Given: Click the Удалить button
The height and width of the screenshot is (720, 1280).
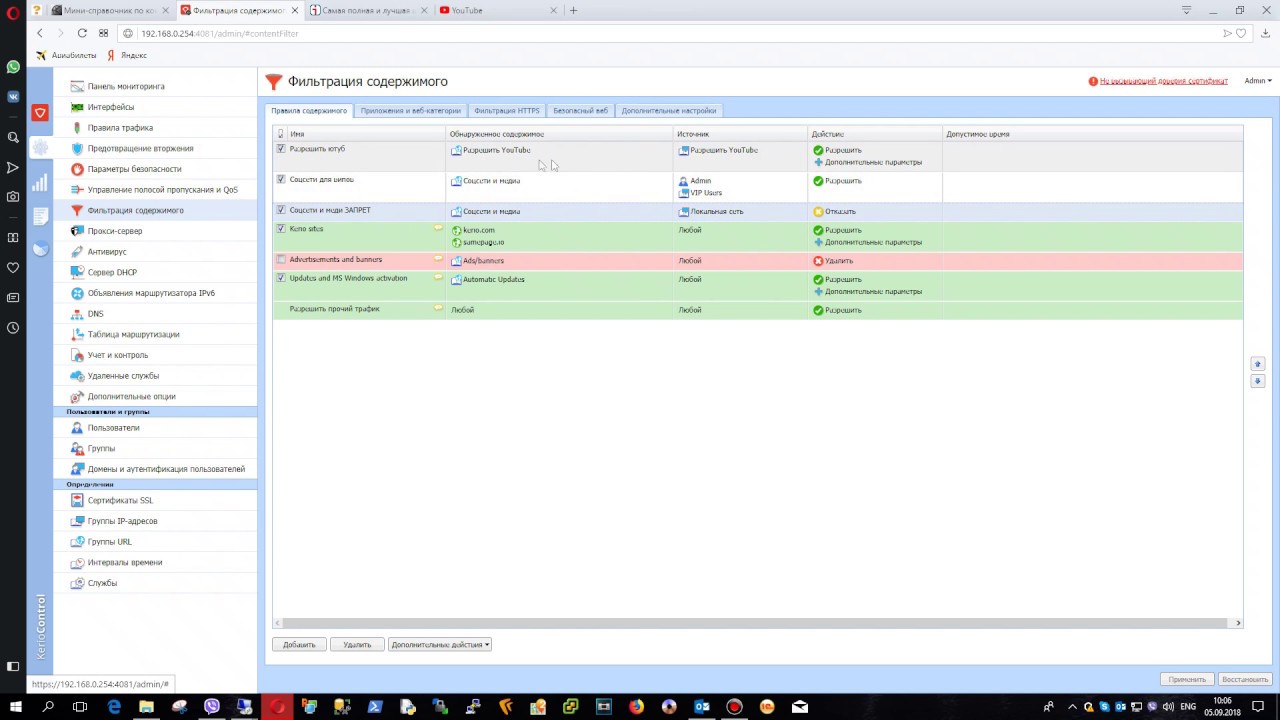Looking at the screenshot, I should pos(357,645).
